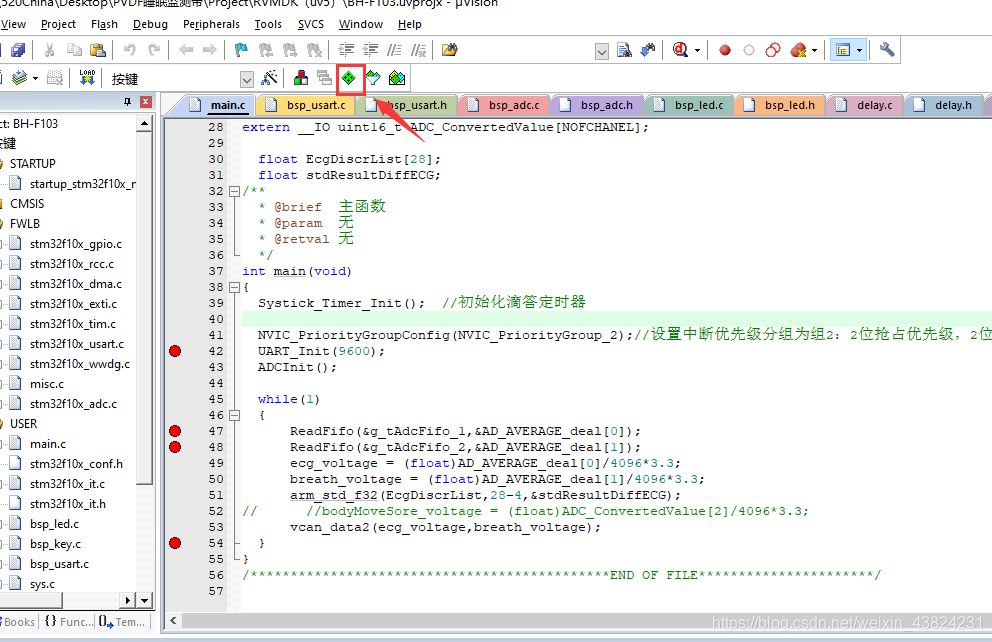The image size is (992, 642).
Task: Click the File Extensions and Books icon
Action: point(301,78)
